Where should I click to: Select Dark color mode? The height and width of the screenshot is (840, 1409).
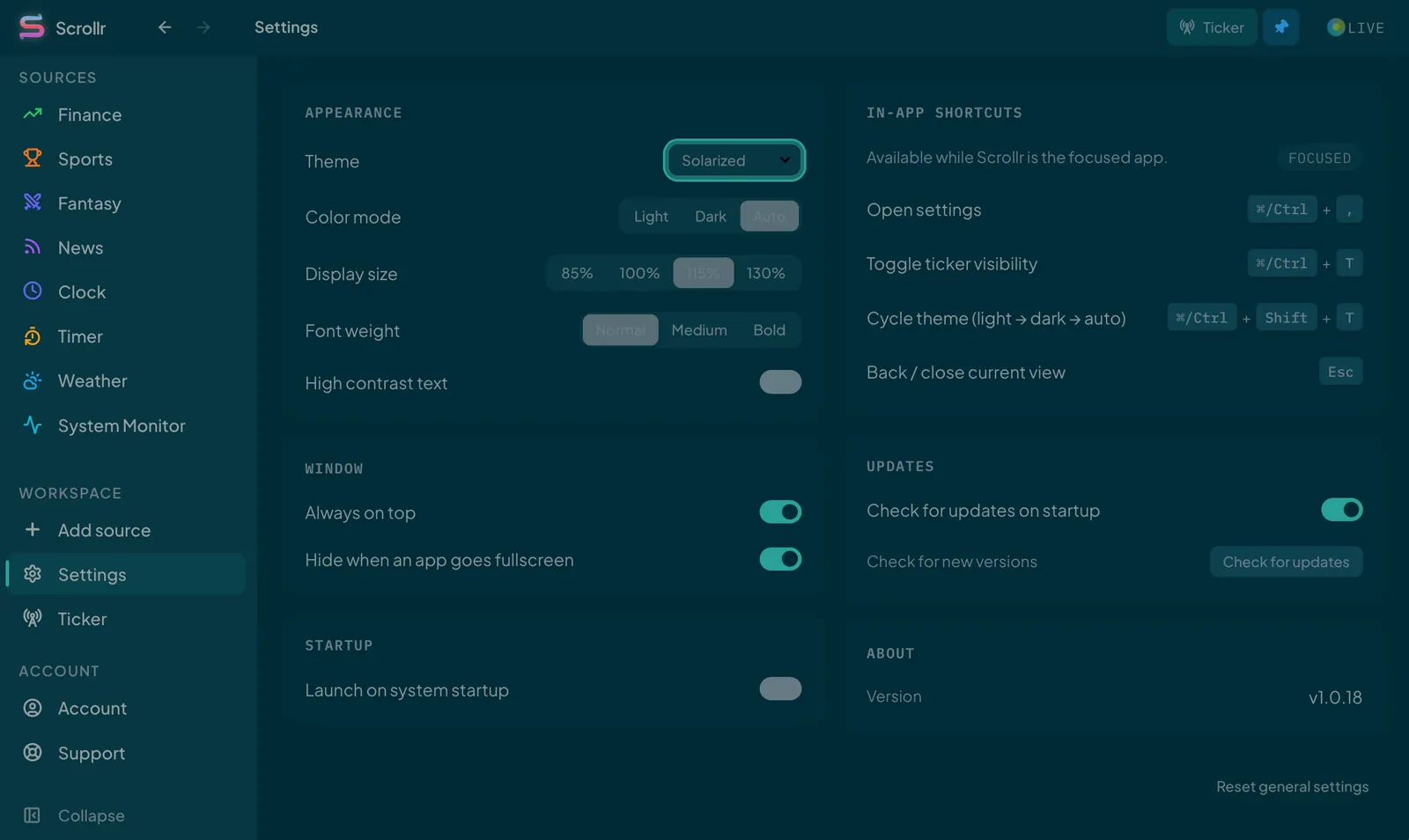711,217
